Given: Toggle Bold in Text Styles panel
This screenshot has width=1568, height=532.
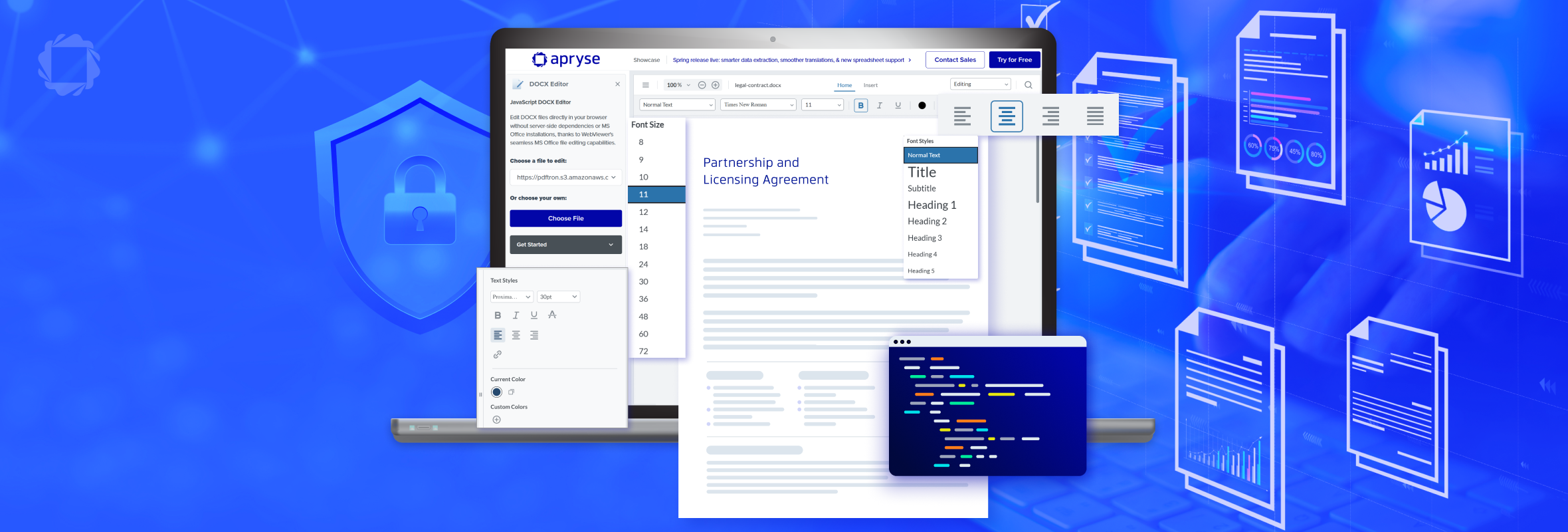Looking at the screenshot, I should [x=498, y=315].
